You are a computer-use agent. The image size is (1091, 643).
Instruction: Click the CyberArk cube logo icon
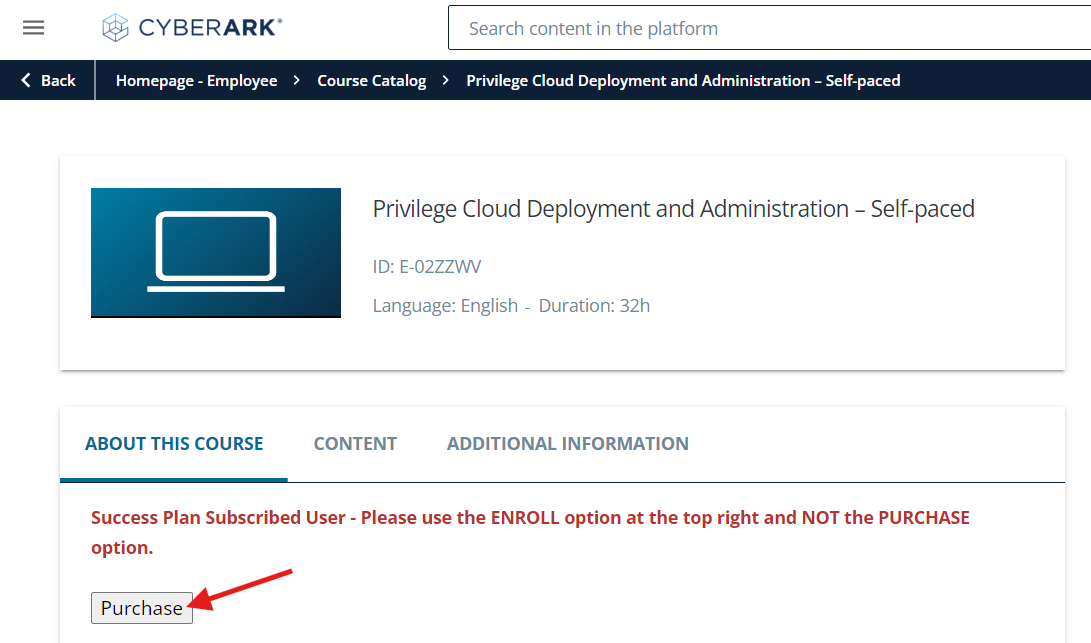tap(115, 28)
